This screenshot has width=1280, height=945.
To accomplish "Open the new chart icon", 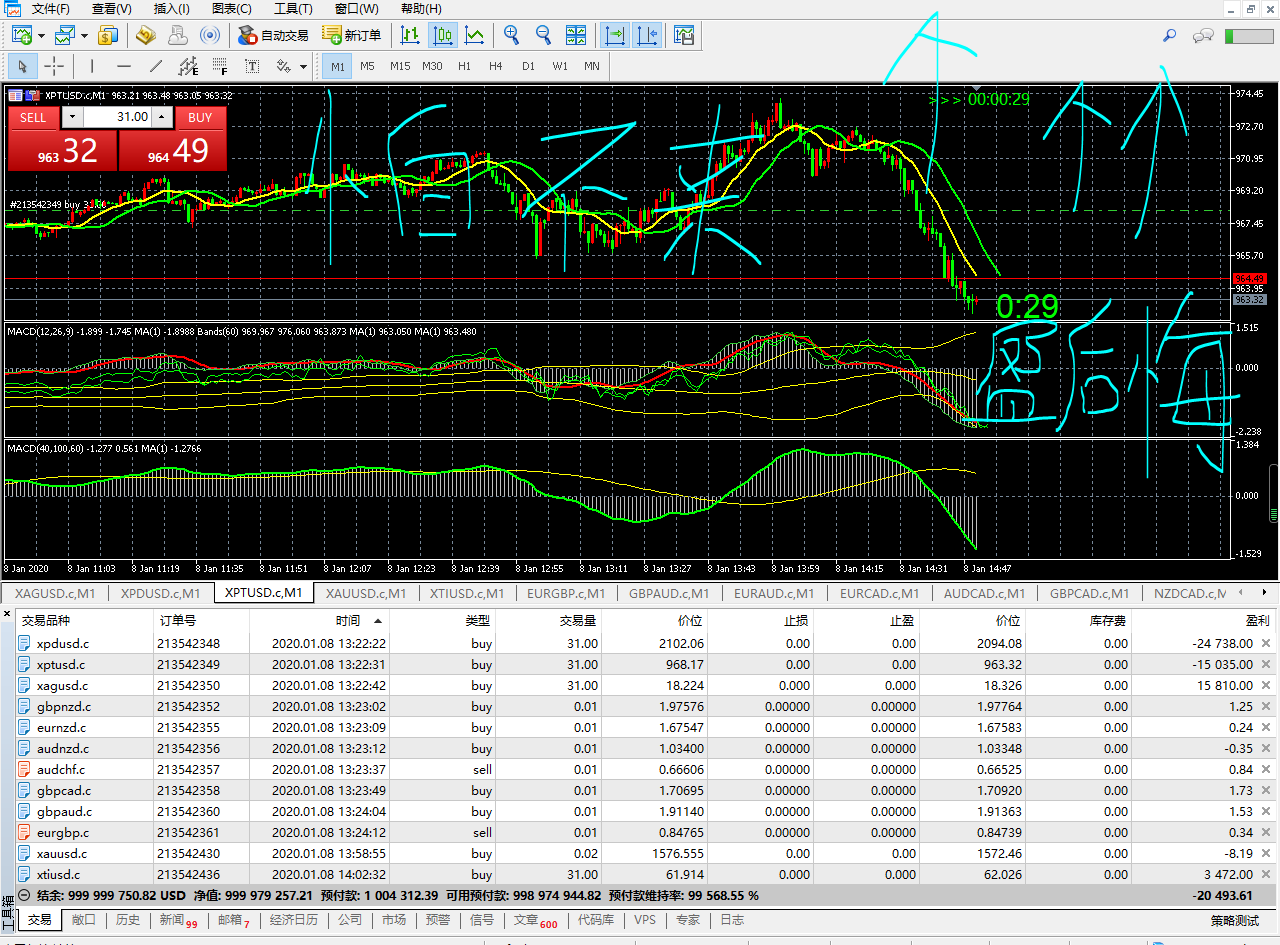I will click(x=22, y=36).
